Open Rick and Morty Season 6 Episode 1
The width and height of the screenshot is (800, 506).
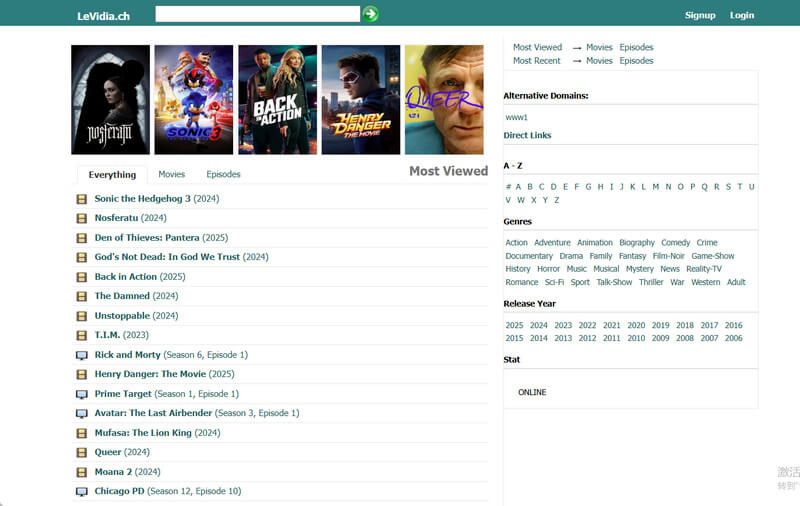tap(171, 355)
